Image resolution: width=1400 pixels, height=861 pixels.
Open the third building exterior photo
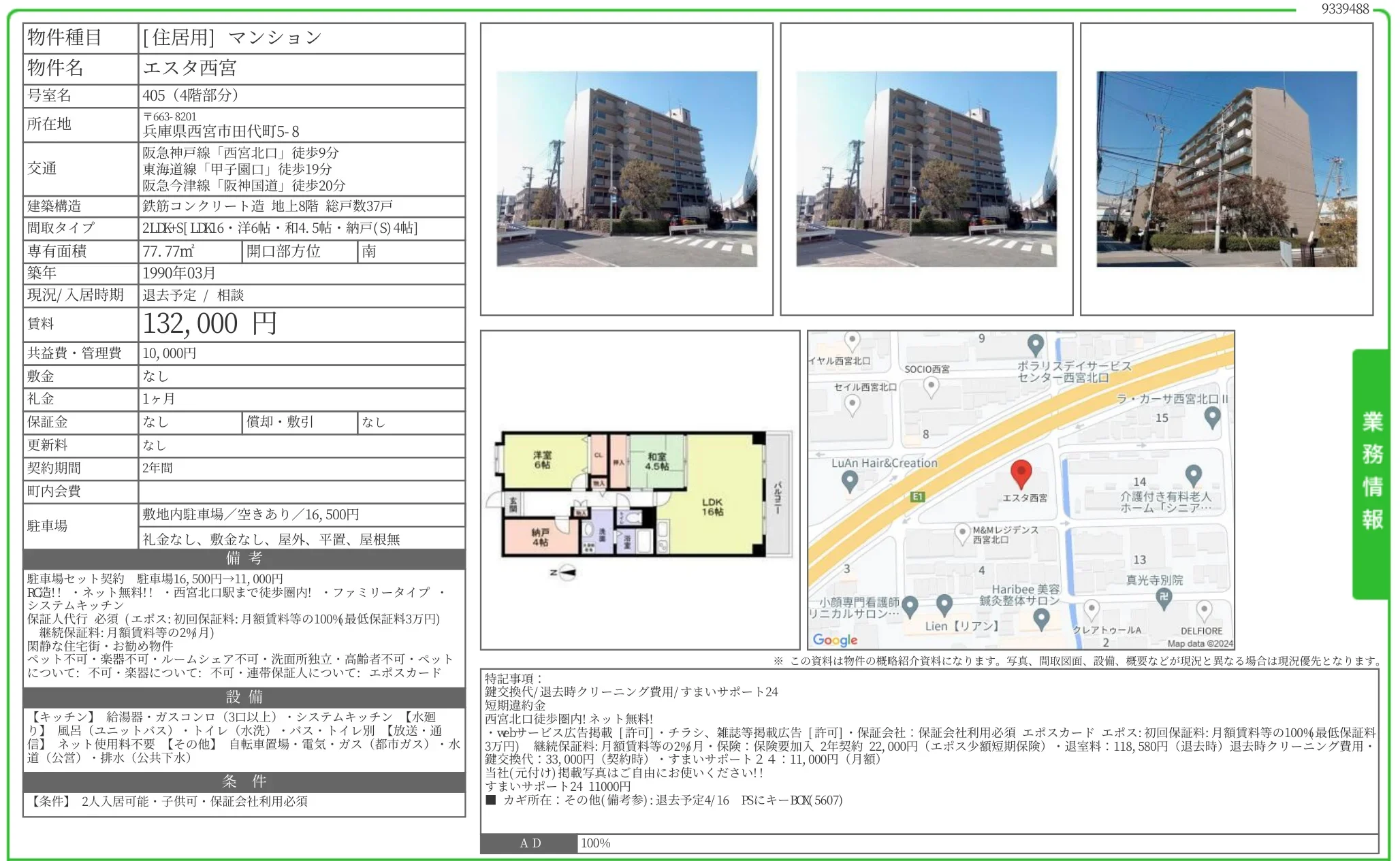(1226, 169)
